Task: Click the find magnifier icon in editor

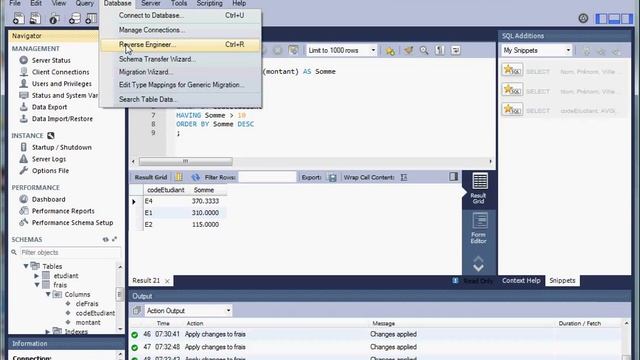Action: click(x=424, y=50)
